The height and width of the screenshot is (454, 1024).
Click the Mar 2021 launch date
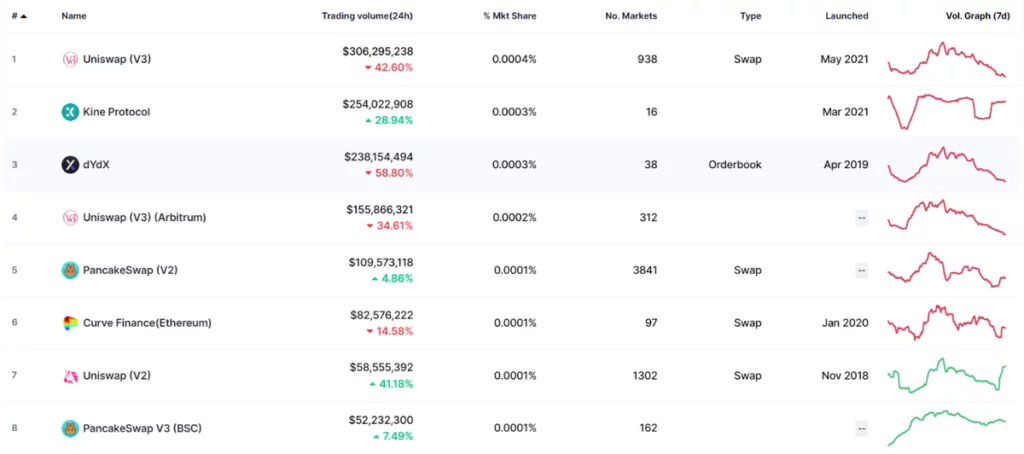pyautogui.click(x=845, y=112)
